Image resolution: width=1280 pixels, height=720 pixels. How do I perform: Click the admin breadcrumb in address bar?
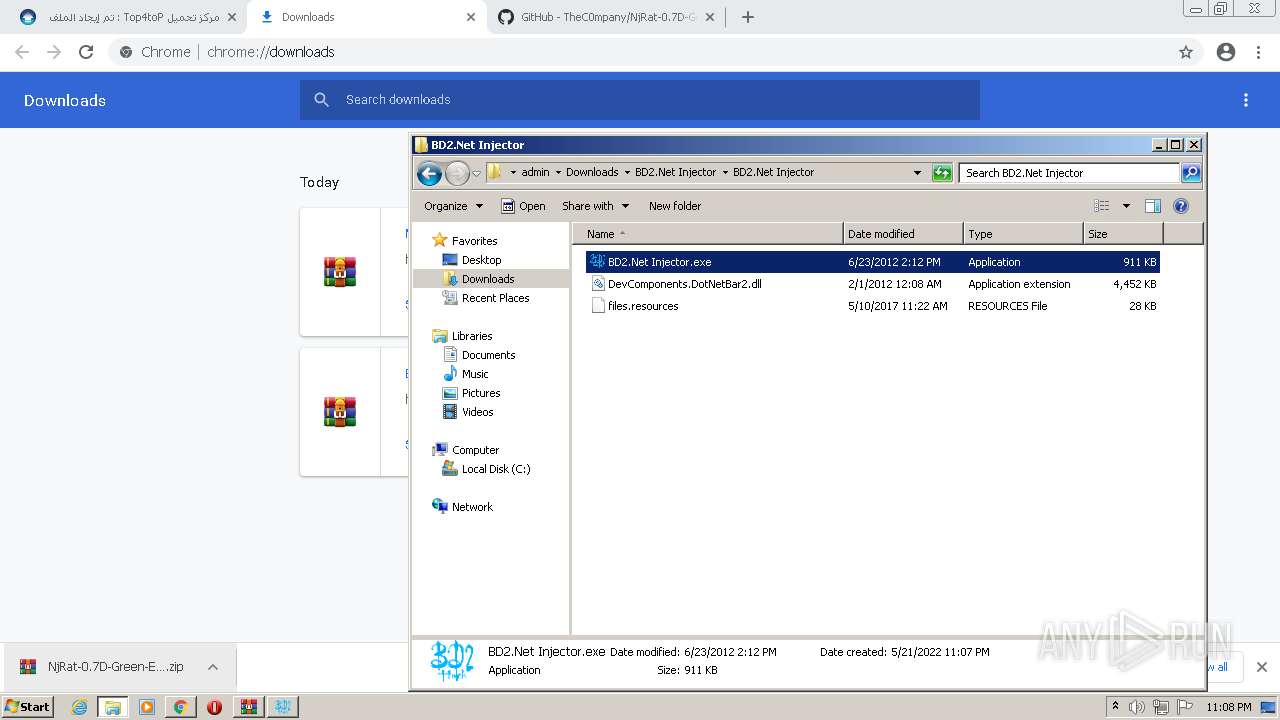point(535,172)
